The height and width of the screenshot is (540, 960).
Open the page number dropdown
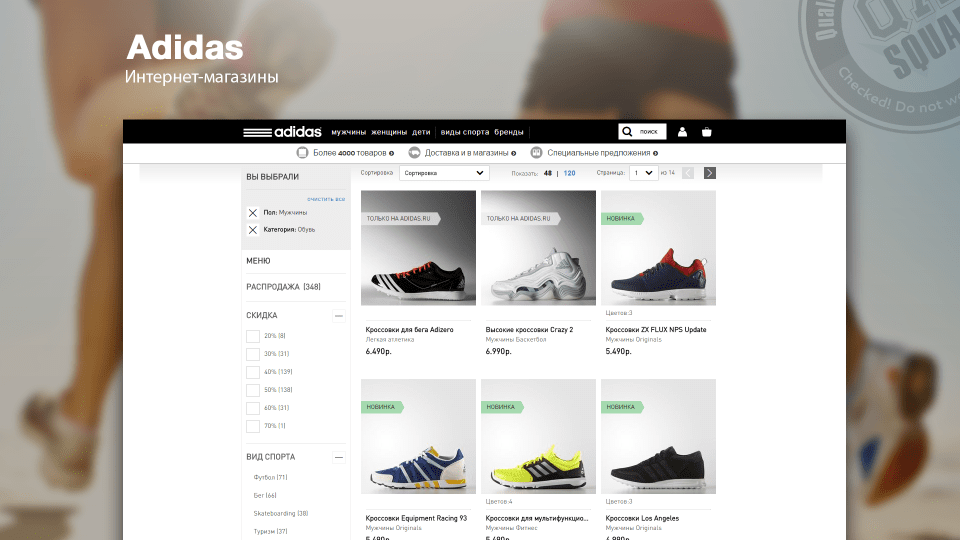pyautogui.click(x=643, y=173)
